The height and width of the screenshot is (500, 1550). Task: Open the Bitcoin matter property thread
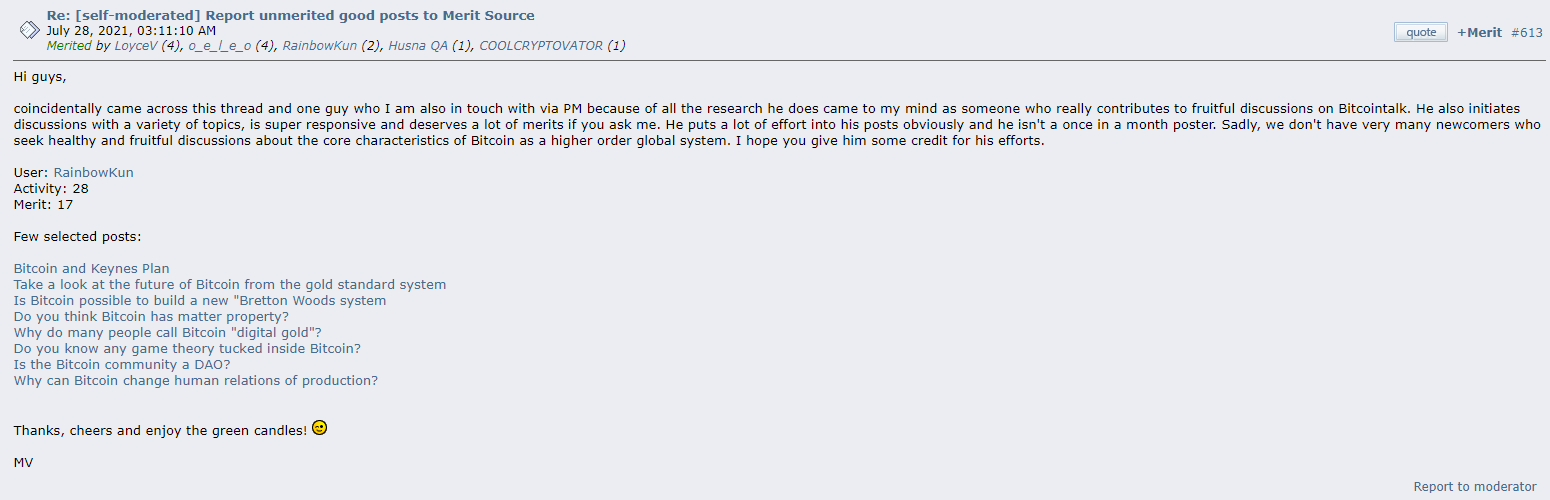(x=151, y=316)
